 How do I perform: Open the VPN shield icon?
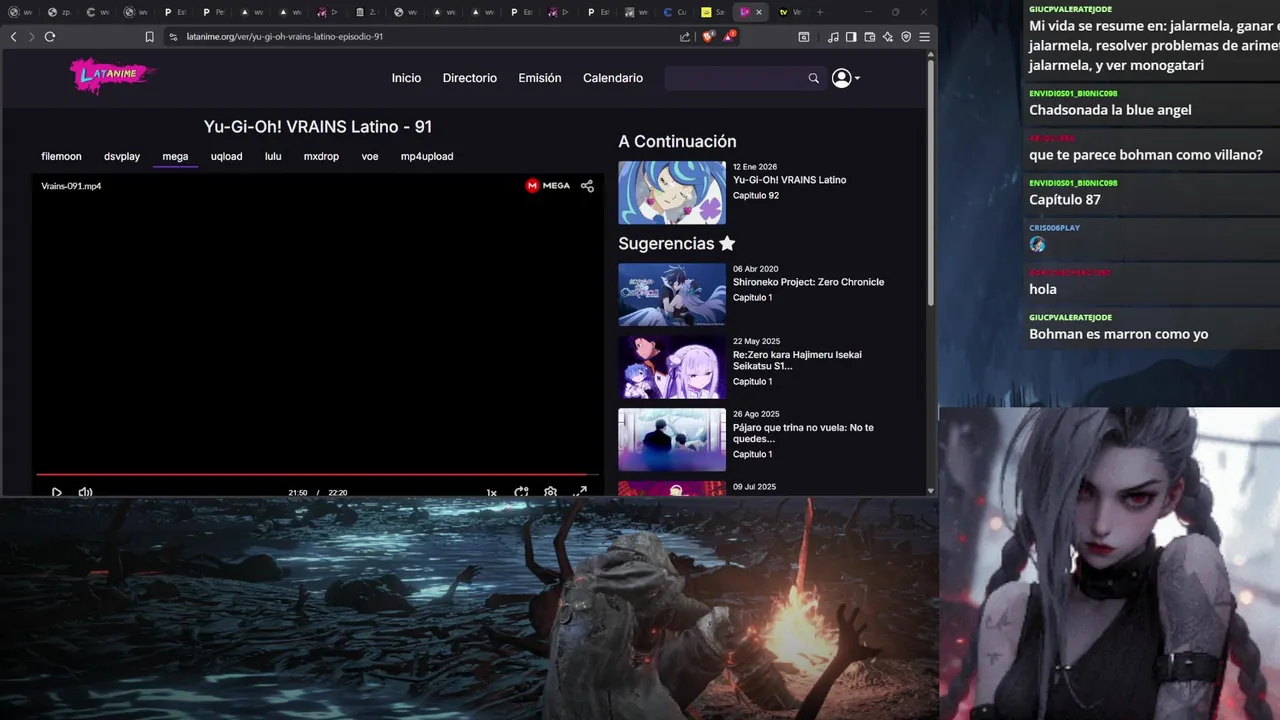(x=906, y=37)
